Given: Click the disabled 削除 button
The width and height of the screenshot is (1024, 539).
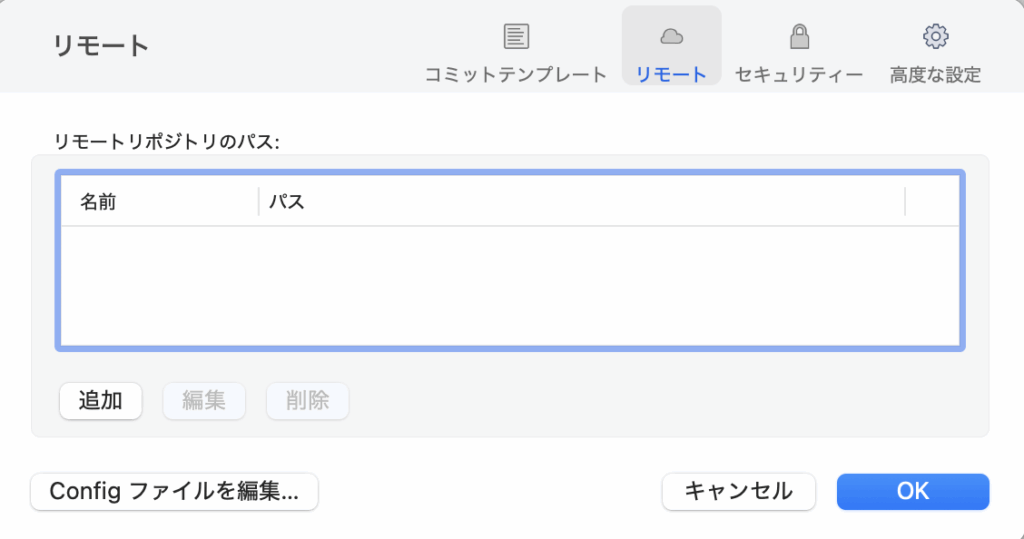Looking at the screenshot, I should pyautogui.click(x=307, y=400).
